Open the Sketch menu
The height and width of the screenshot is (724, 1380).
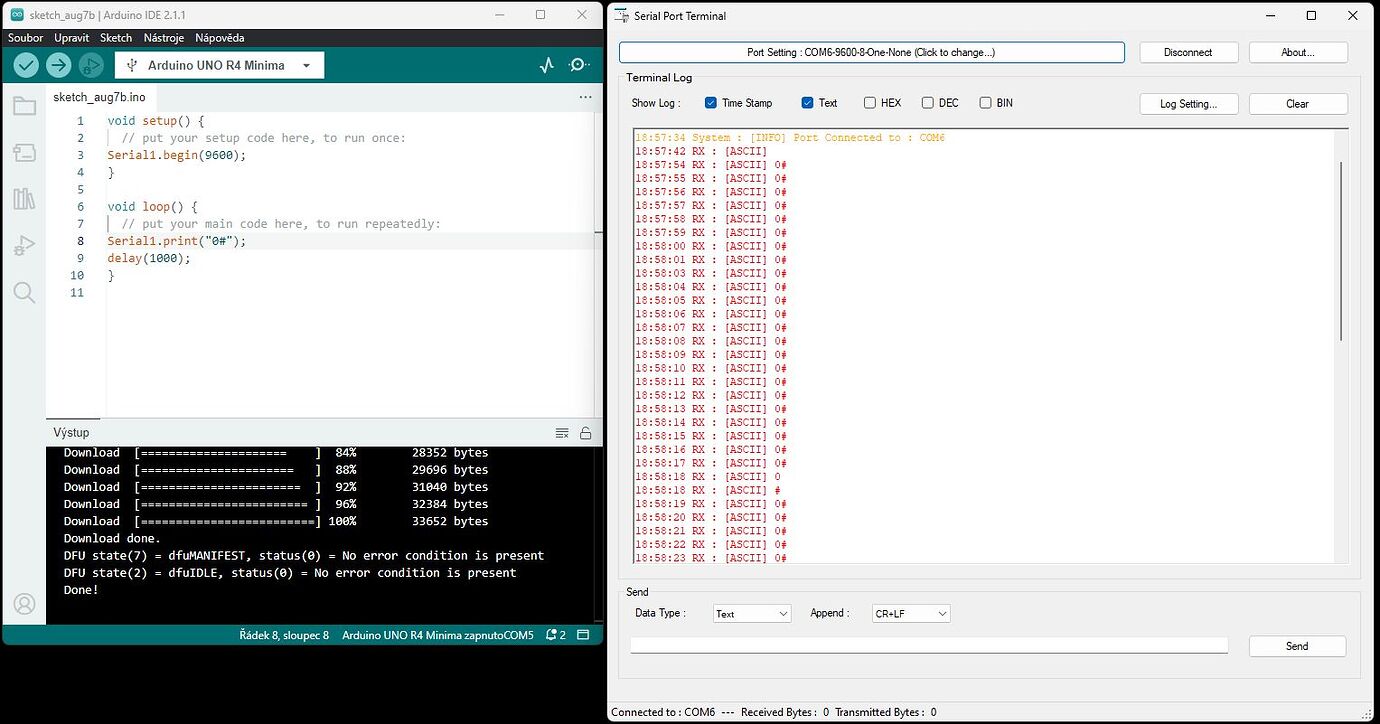[116, 37]
